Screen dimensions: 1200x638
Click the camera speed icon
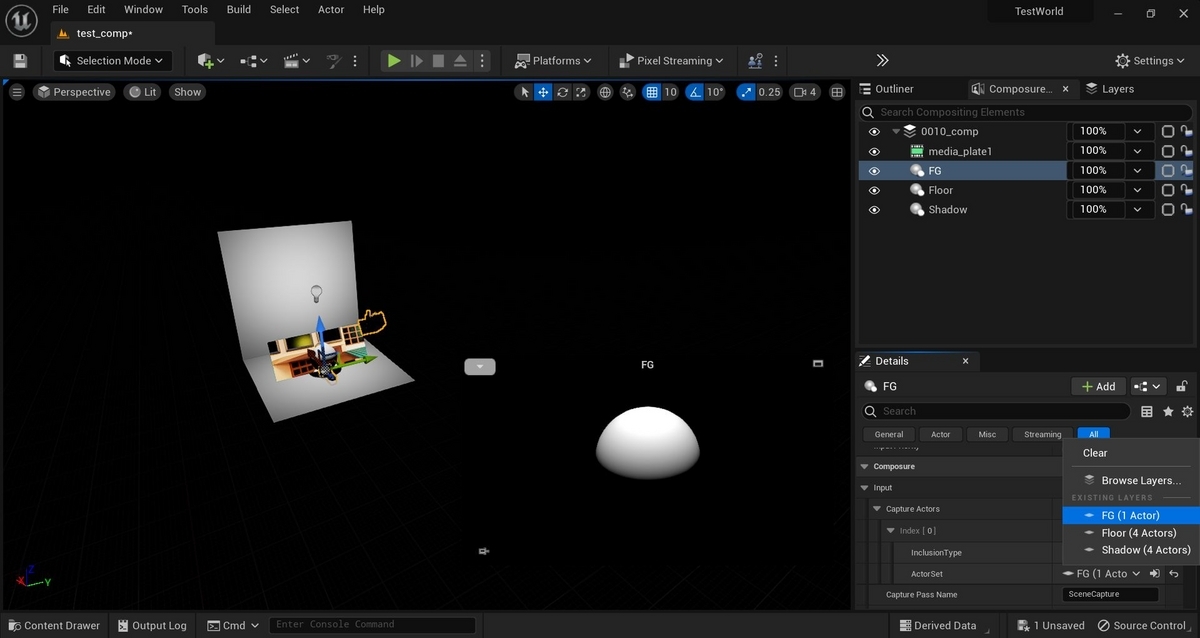[x=800, y=92]
